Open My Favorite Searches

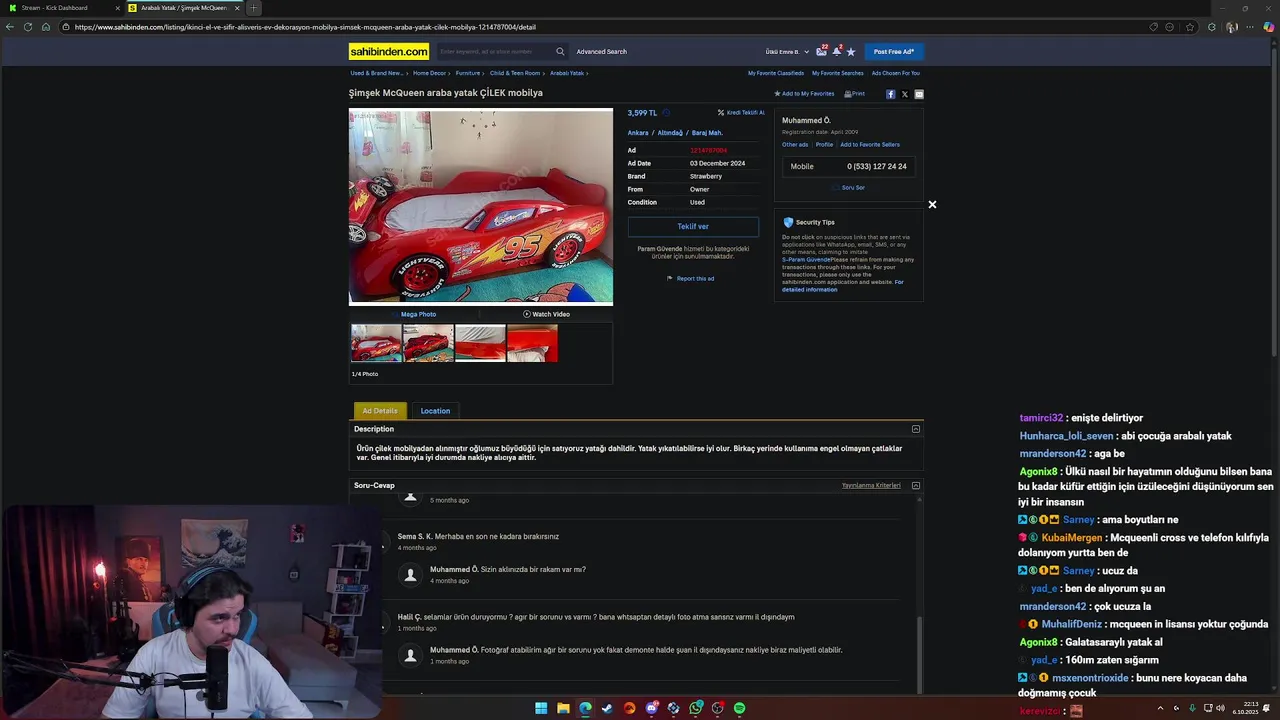pyautogui.click(x=838, y=73)
